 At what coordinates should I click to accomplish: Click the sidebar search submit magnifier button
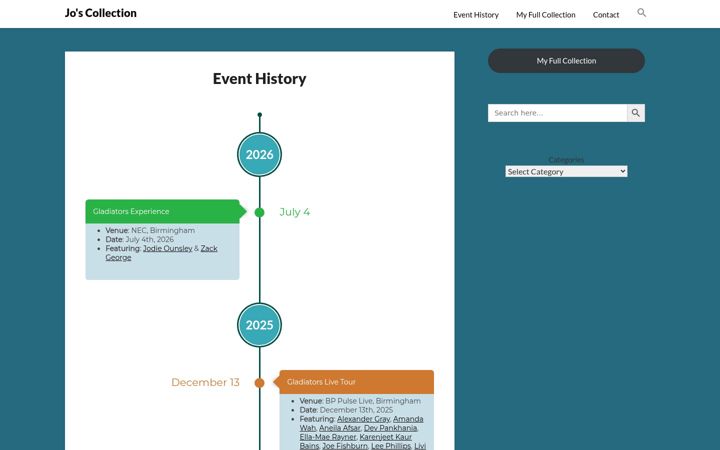tap(636, 113)
